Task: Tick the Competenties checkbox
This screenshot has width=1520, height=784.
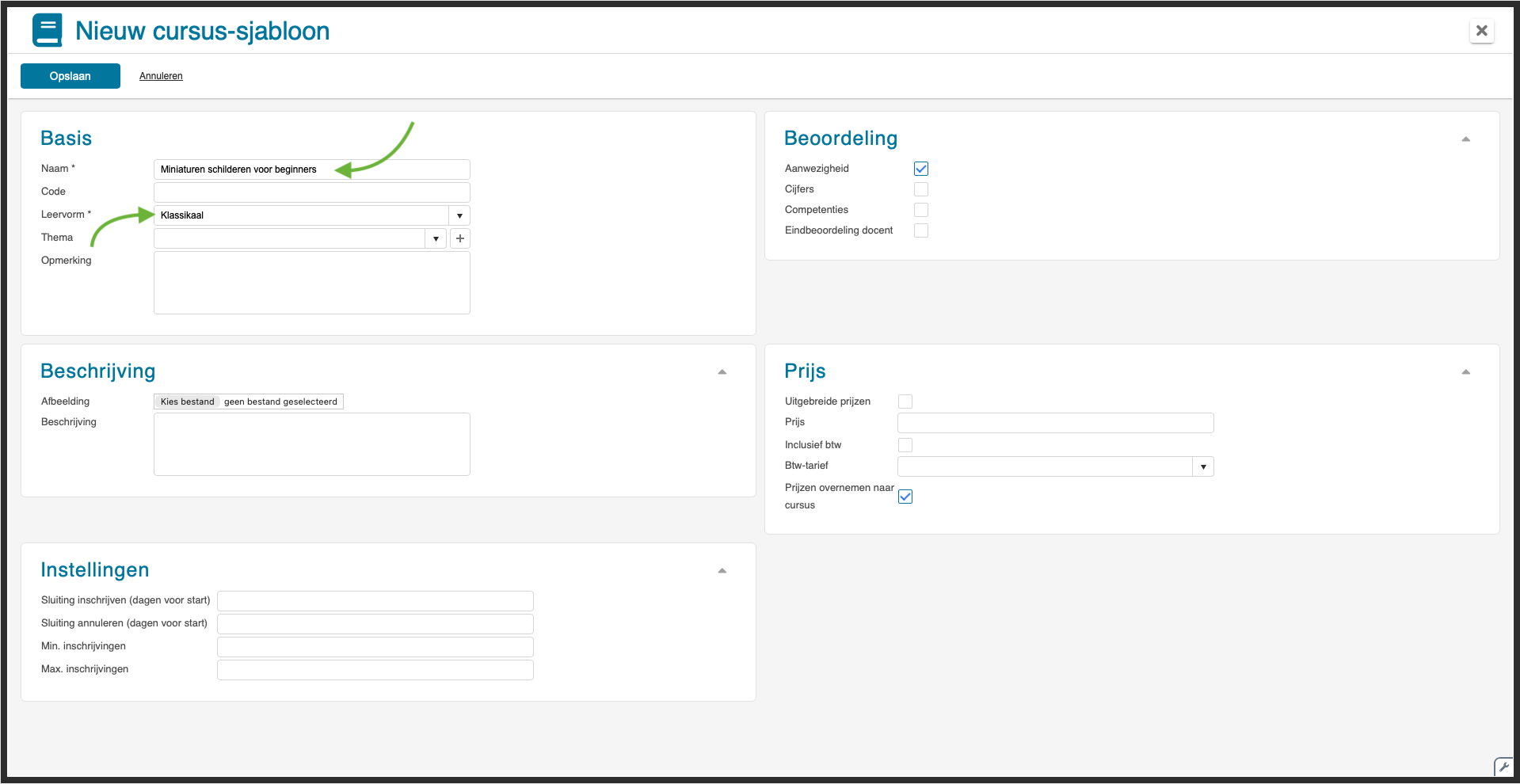Action: (x=920, y=210)
